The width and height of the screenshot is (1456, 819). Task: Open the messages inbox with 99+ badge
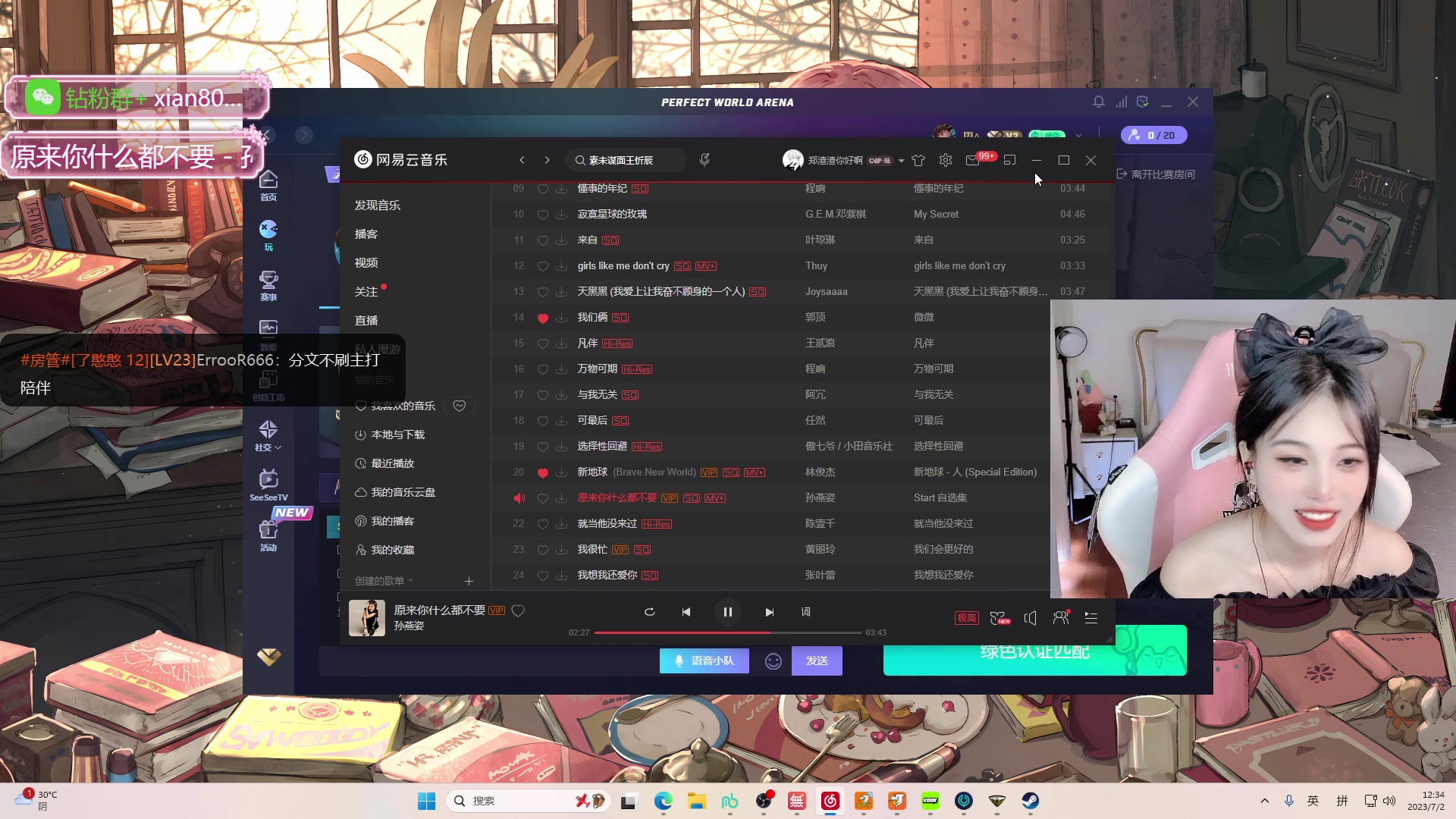point(974,160)
